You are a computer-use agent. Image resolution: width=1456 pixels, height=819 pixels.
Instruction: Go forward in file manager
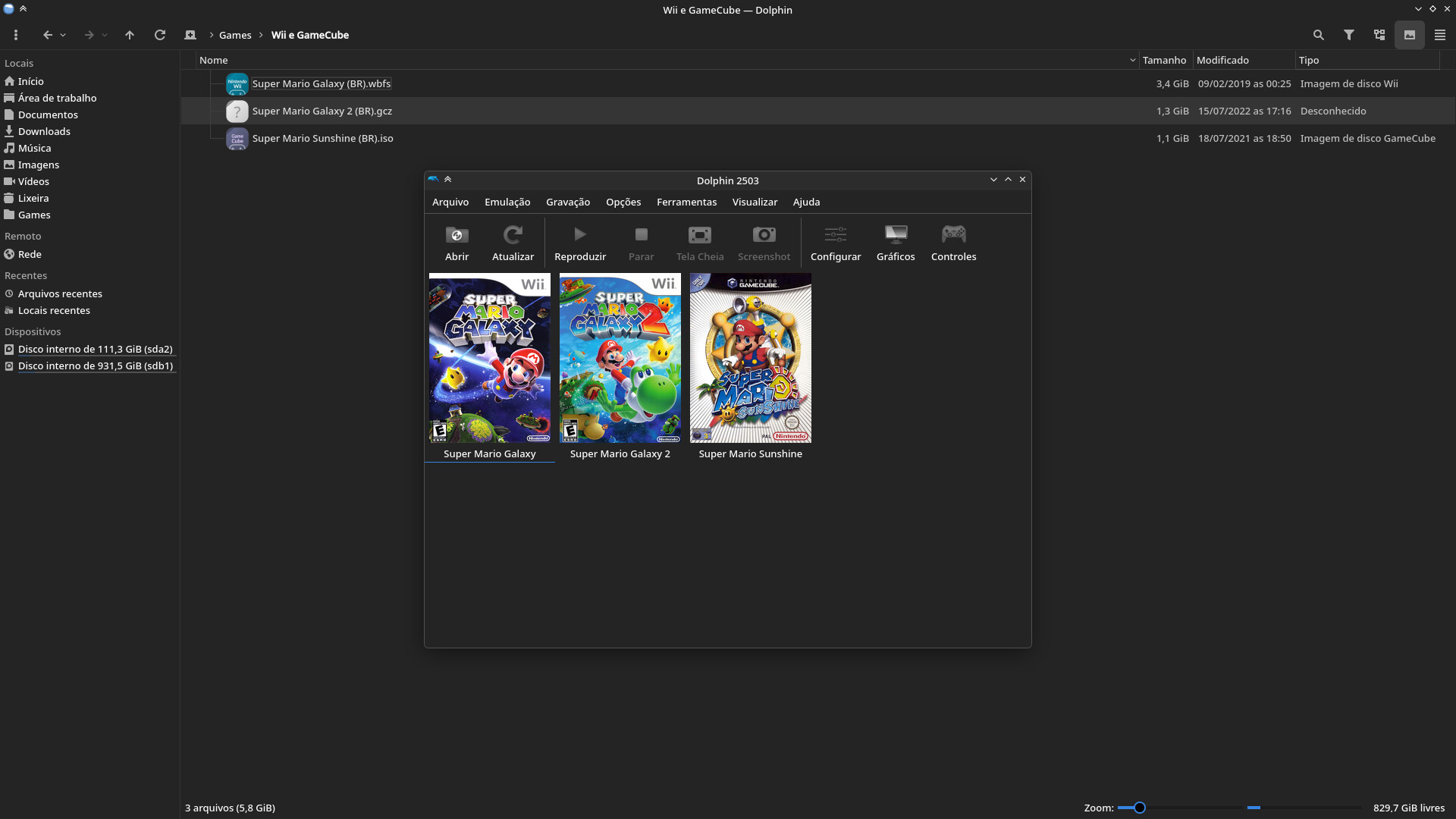click(89, 35)
